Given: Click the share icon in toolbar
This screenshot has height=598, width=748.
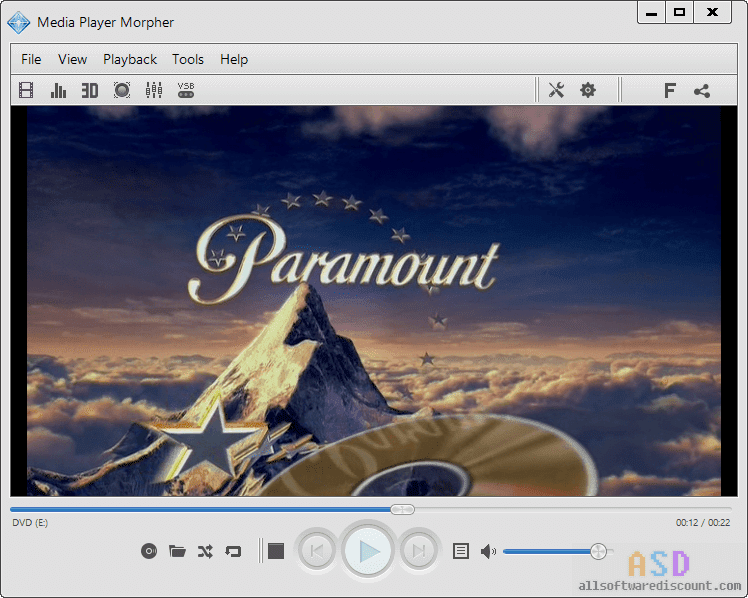Looking at the screenshot, I should pyautogui.click(x=702, y=90).
